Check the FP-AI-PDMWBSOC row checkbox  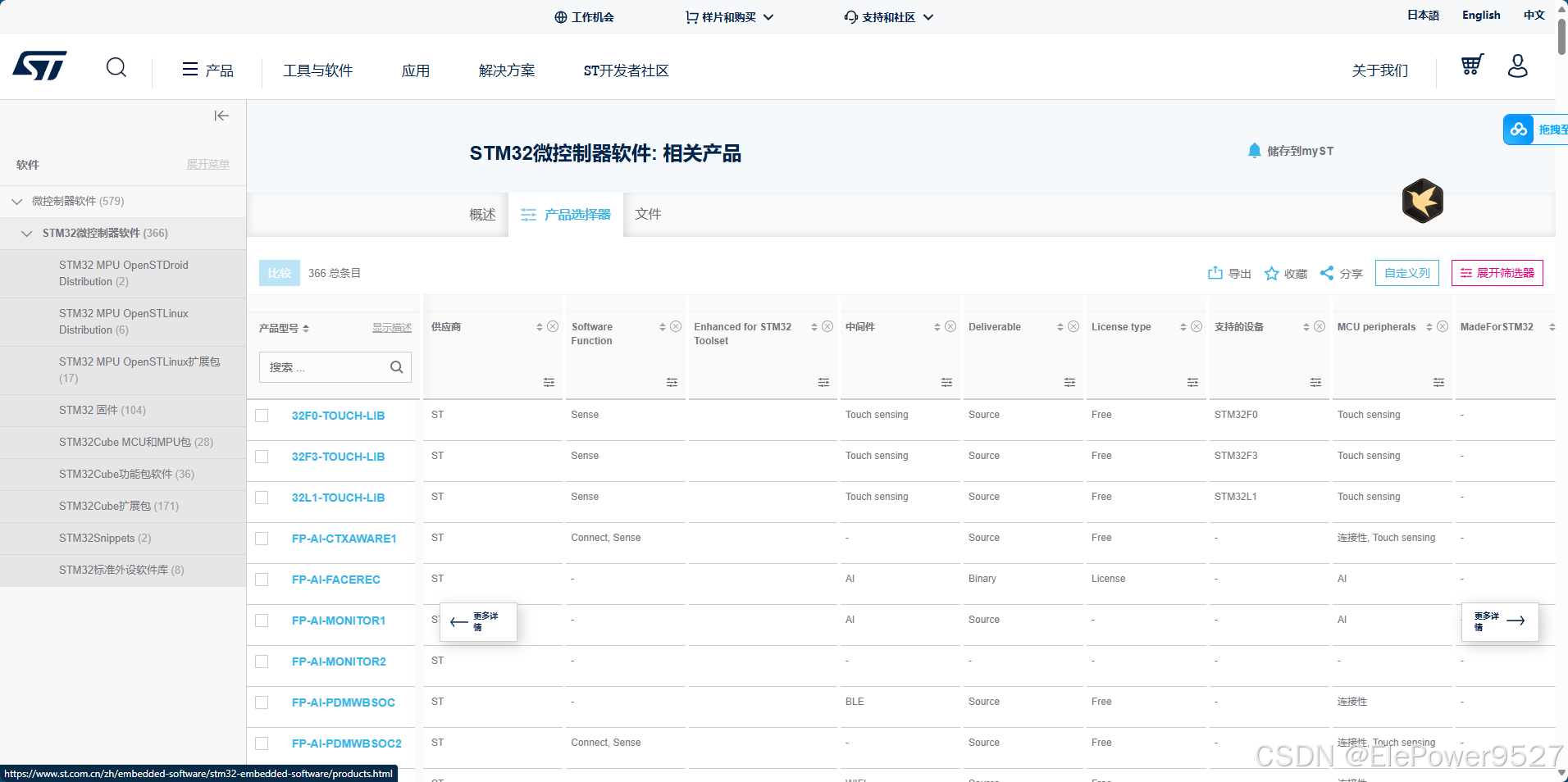tap(262, 702)
